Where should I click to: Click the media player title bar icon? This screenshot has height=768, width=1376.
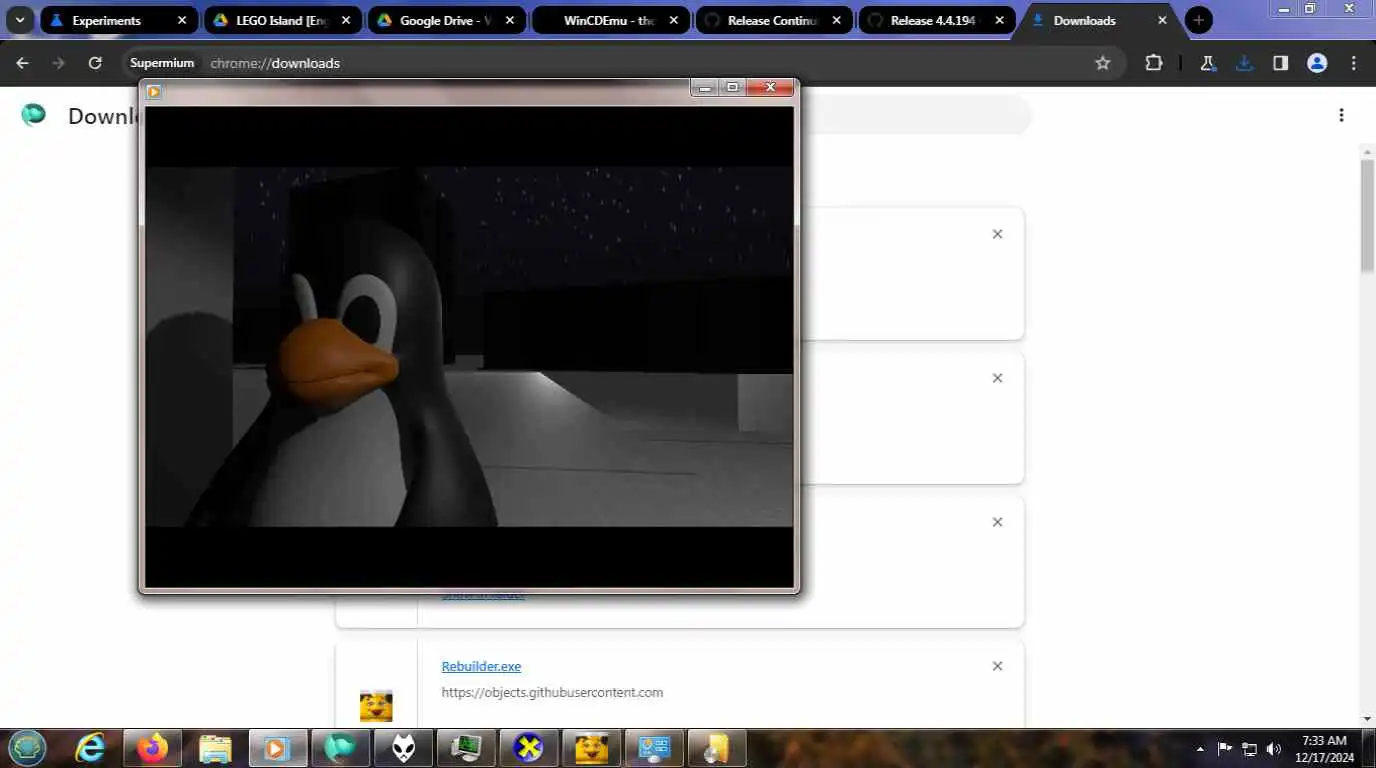[154, 91]
